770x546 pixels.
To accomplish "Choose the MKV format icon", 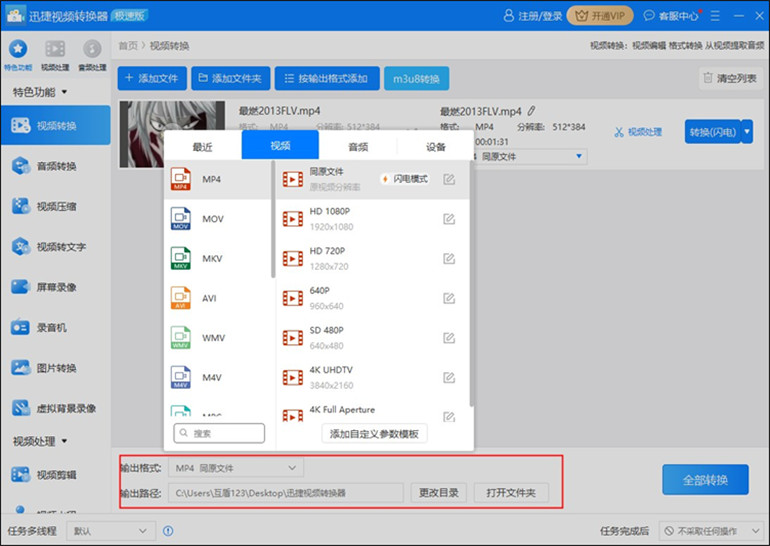I will (x=181, y=258).
